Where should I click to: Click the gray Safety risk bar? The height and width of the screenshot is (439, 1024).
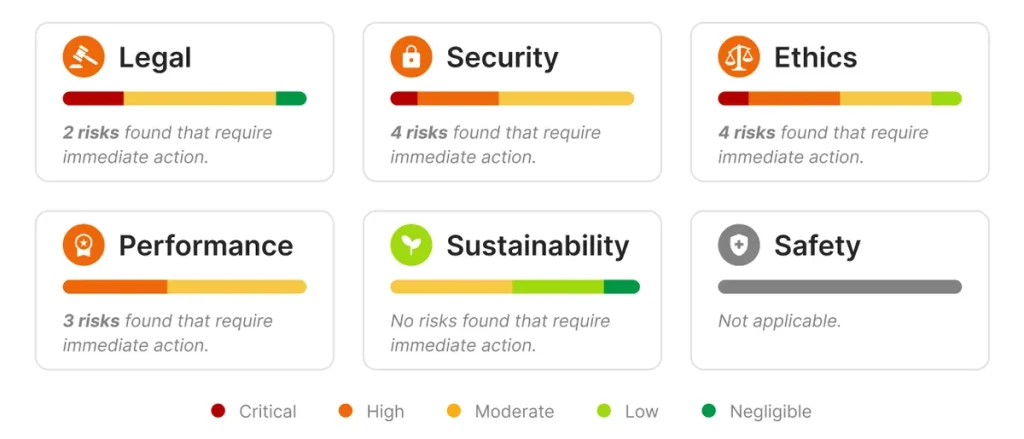pyautogui.click(x=840, y=287)
